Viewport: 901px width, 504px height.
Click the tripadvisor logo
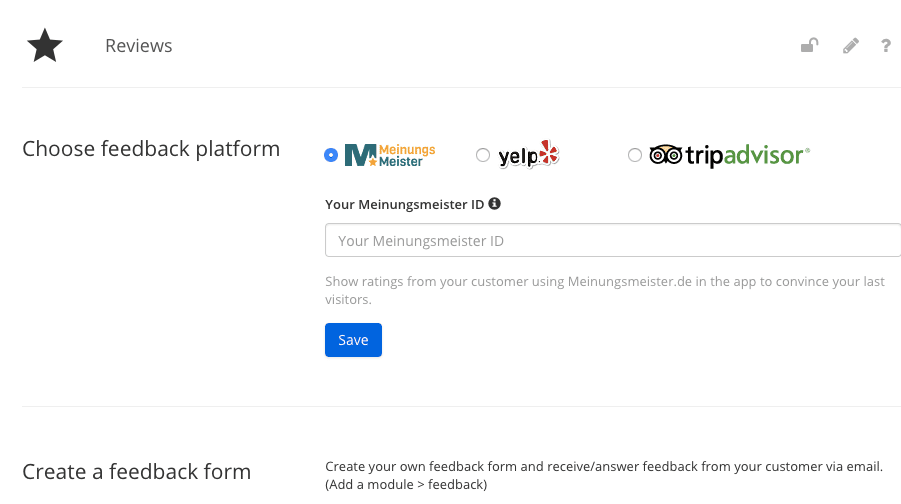730,155
